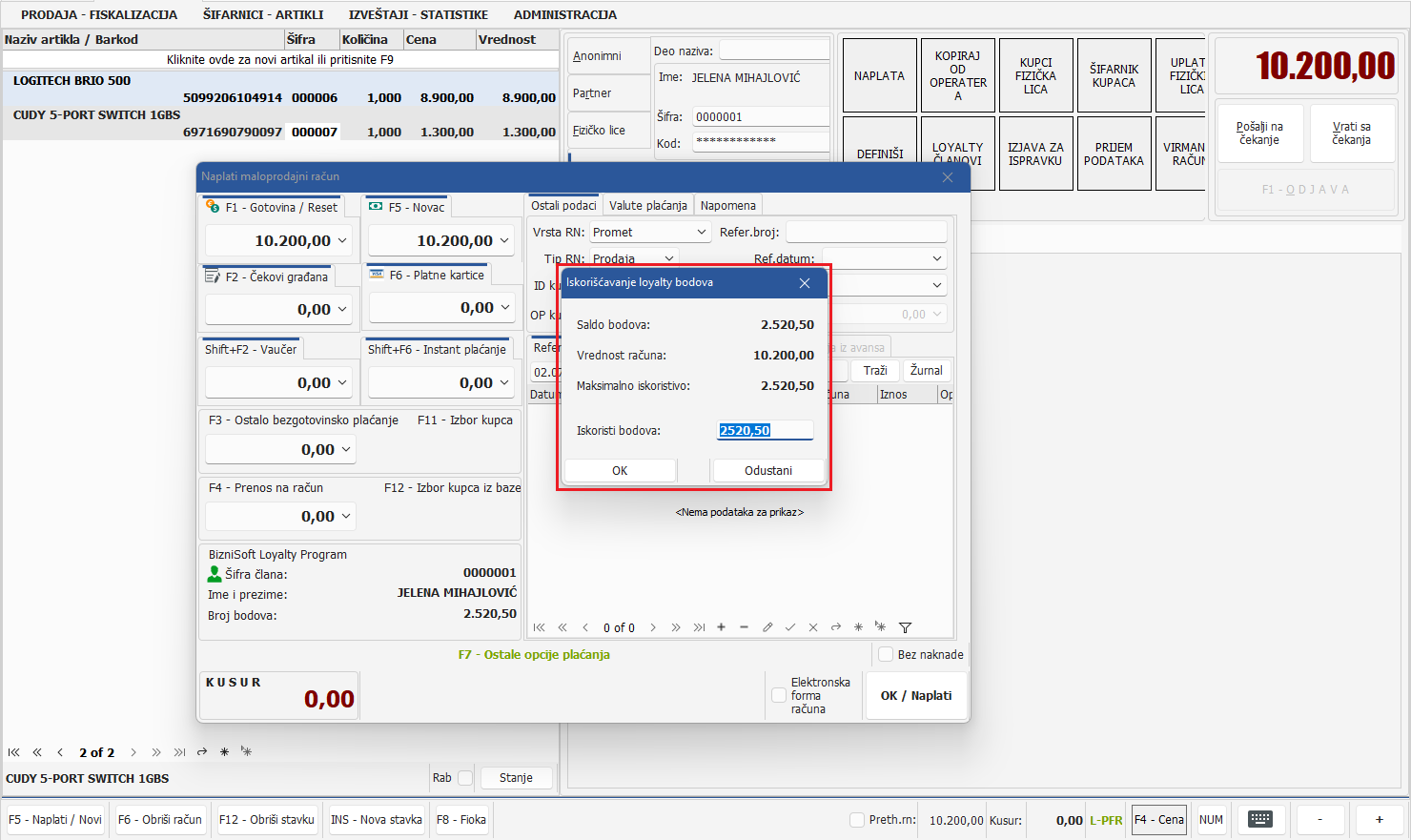Screen dimensions: 1411x840
Task: Expand the Vrsta RN Promet combo box
Action: pos(702,232)
